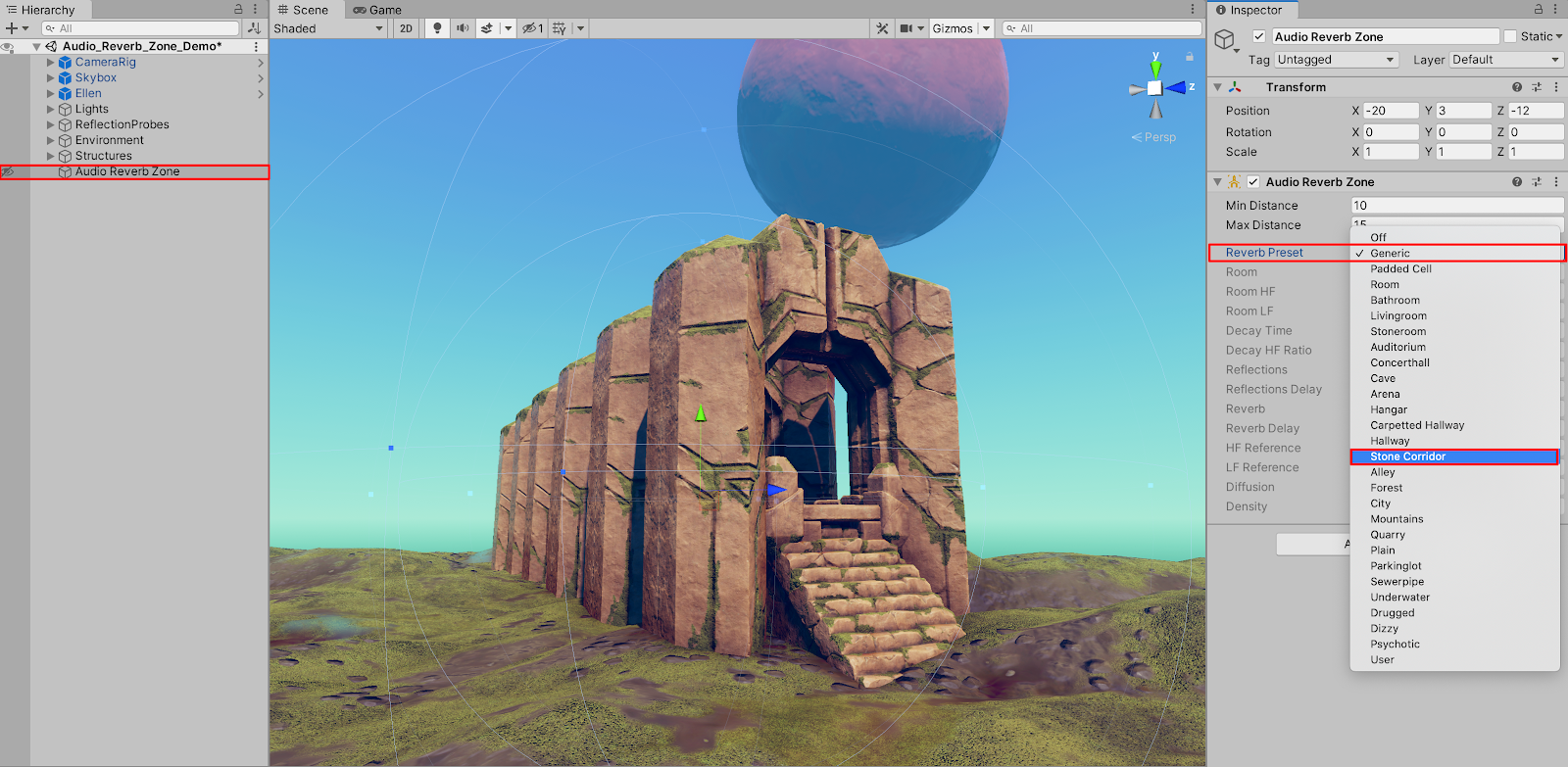Toggle scene lighting with the lightbulb icon
The height and width of the screenshot is (767, 1568).
(x=437, y=28)
